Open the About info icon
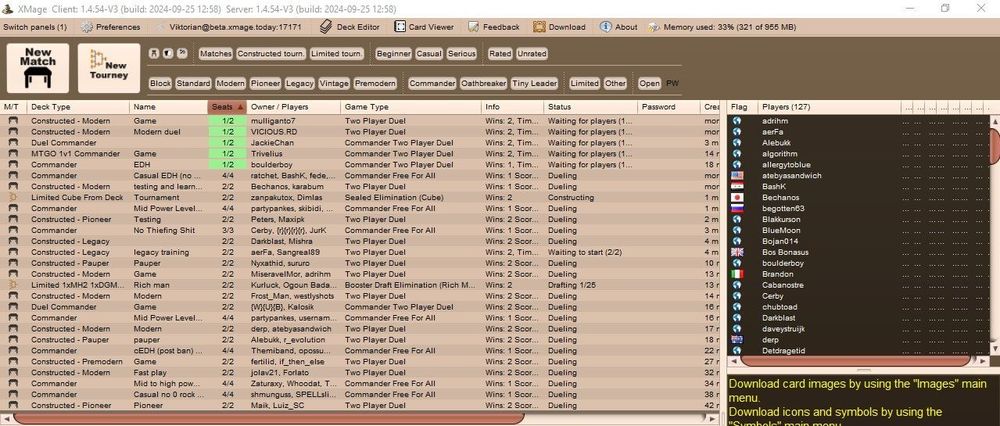1000x426 pixels. [x=605, y=27]
